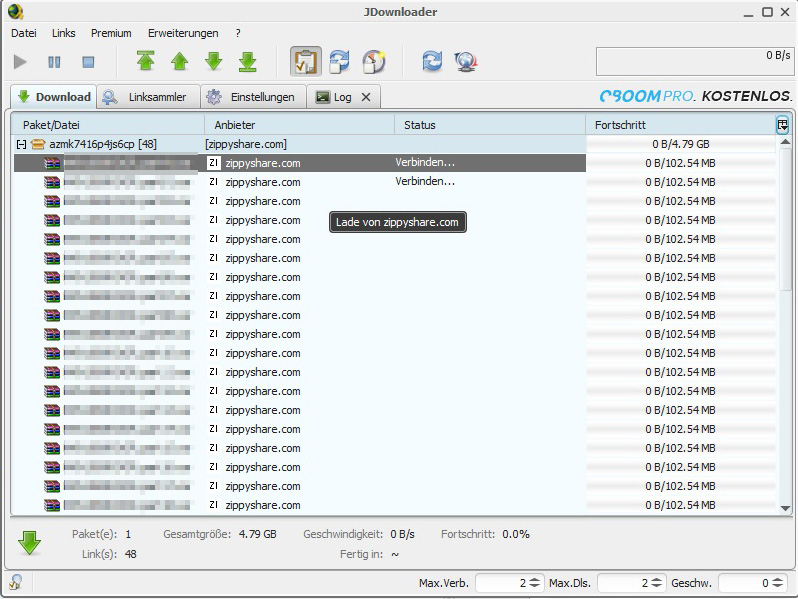
Task: Toggle clipboard monitoring button
Action: [x=305, y=62]
